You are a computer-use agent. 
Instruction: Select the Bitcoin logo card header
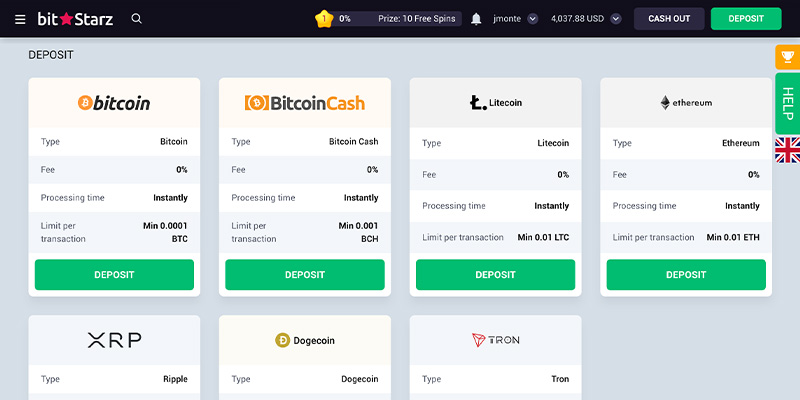click(x=114, y=103)
